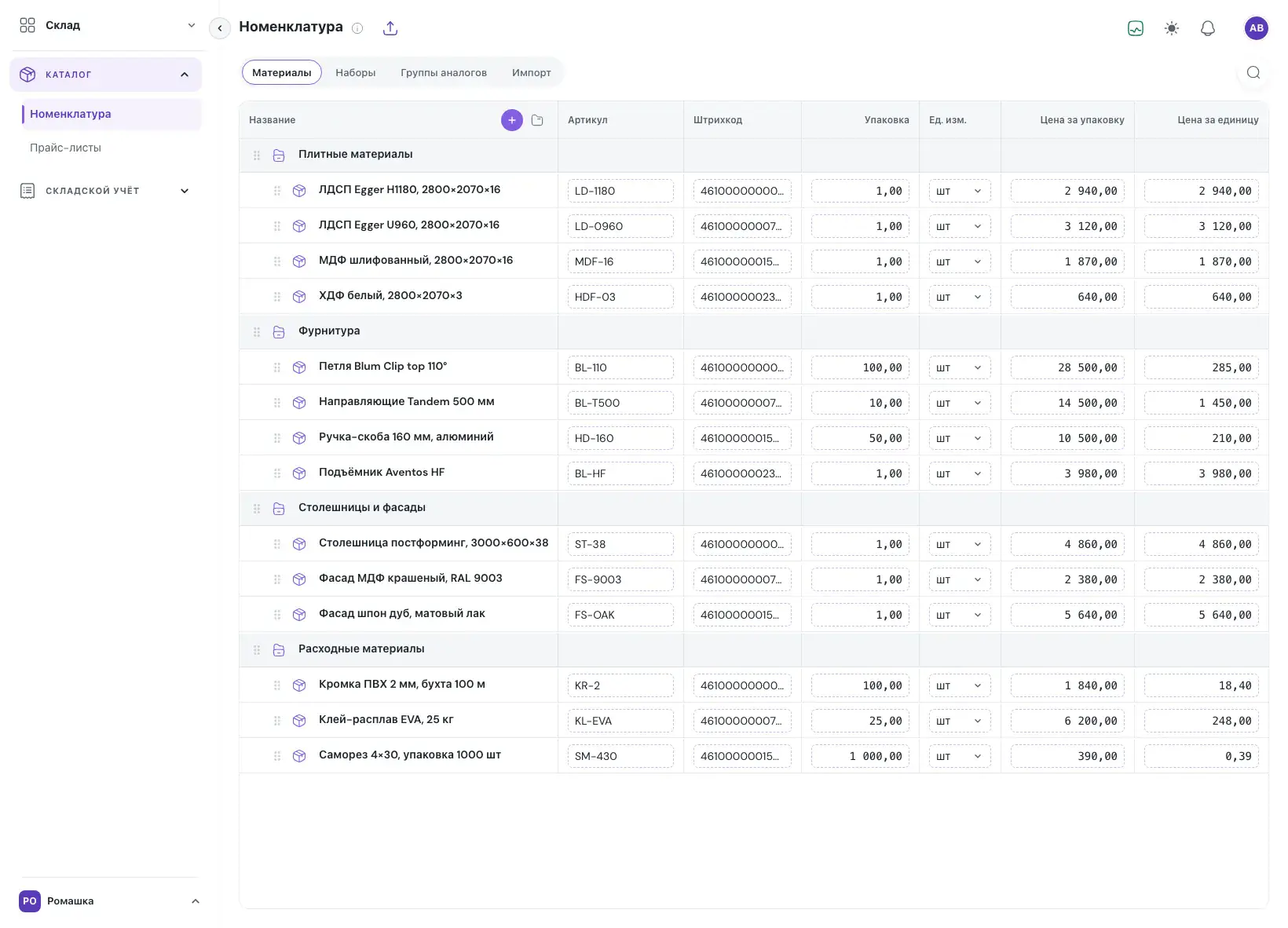Click the export upload icon next to Номенклатура
The image size is (1288, 928).
point(390,28)
